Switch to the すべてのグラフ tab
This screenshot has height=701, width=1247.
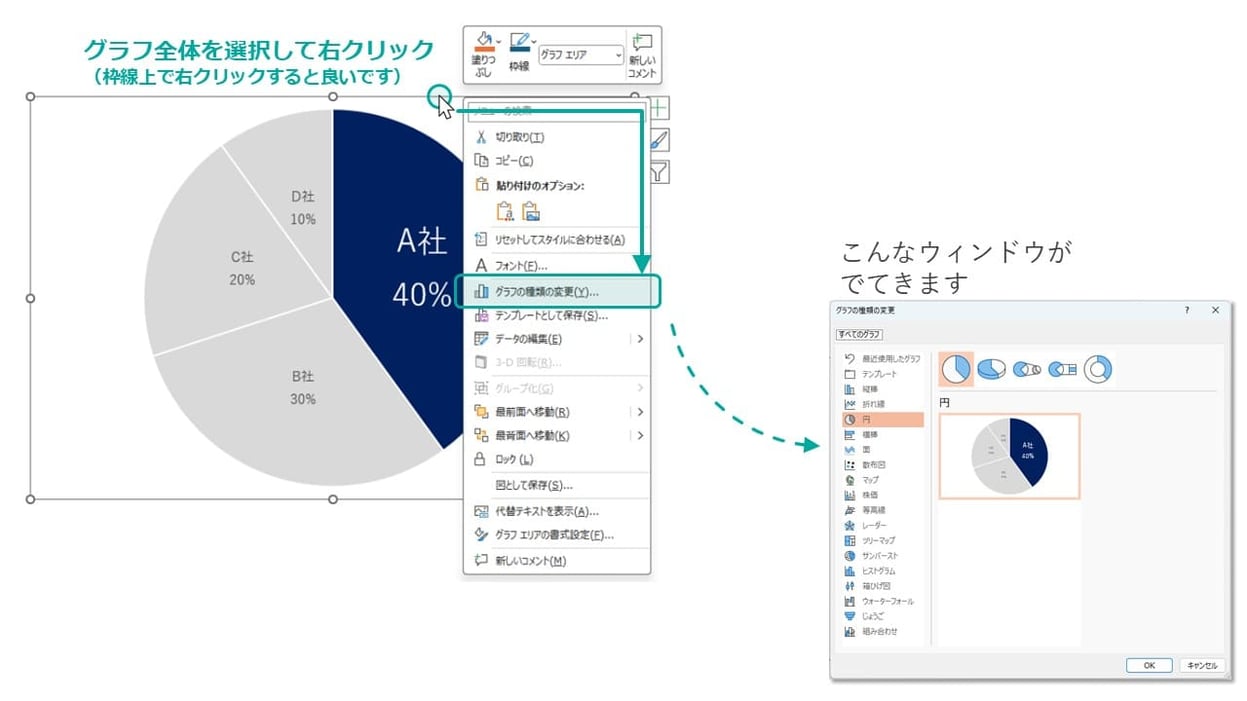coord(858,334)
